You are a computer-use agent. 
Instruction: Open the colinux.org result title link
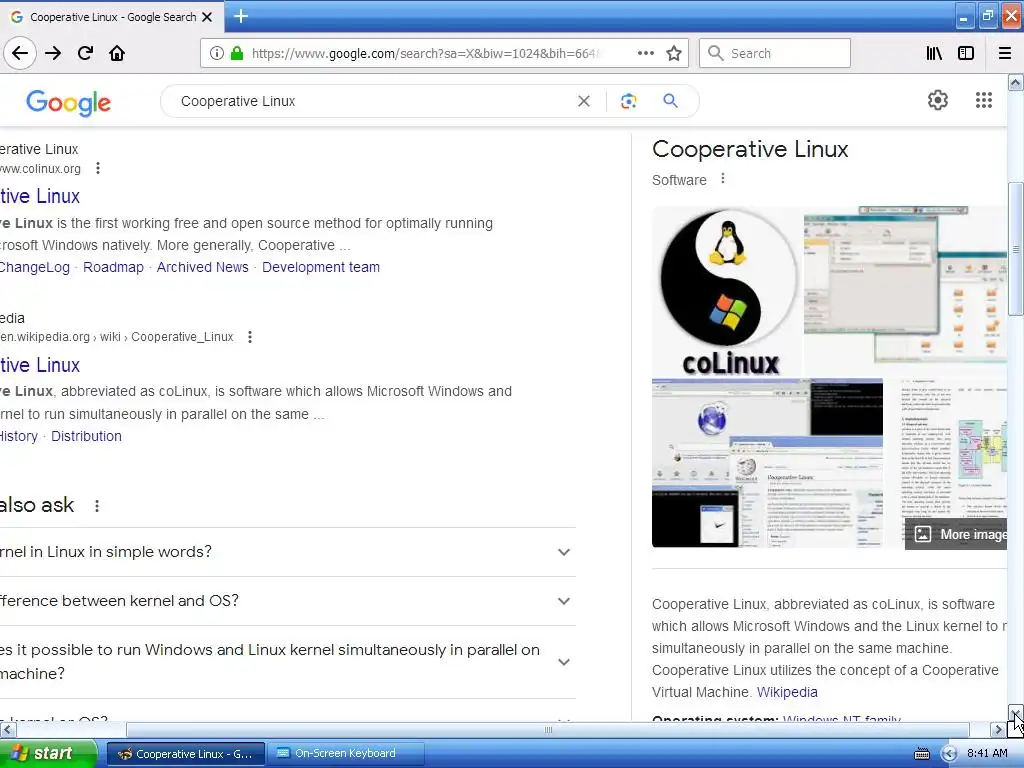(x=40, y=196)
